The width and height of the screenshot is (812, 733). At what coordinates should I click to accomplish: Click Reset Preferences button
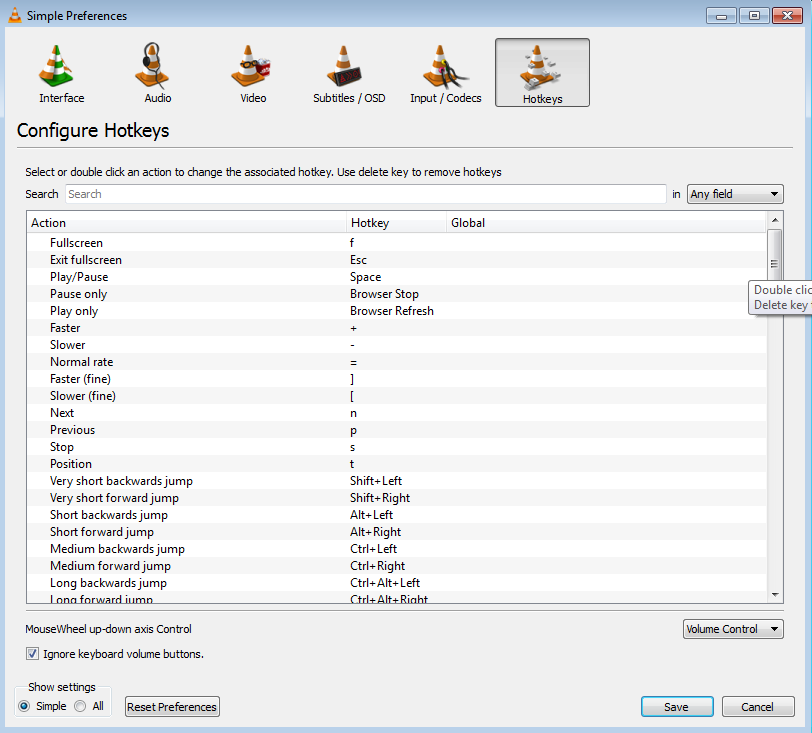172,707
